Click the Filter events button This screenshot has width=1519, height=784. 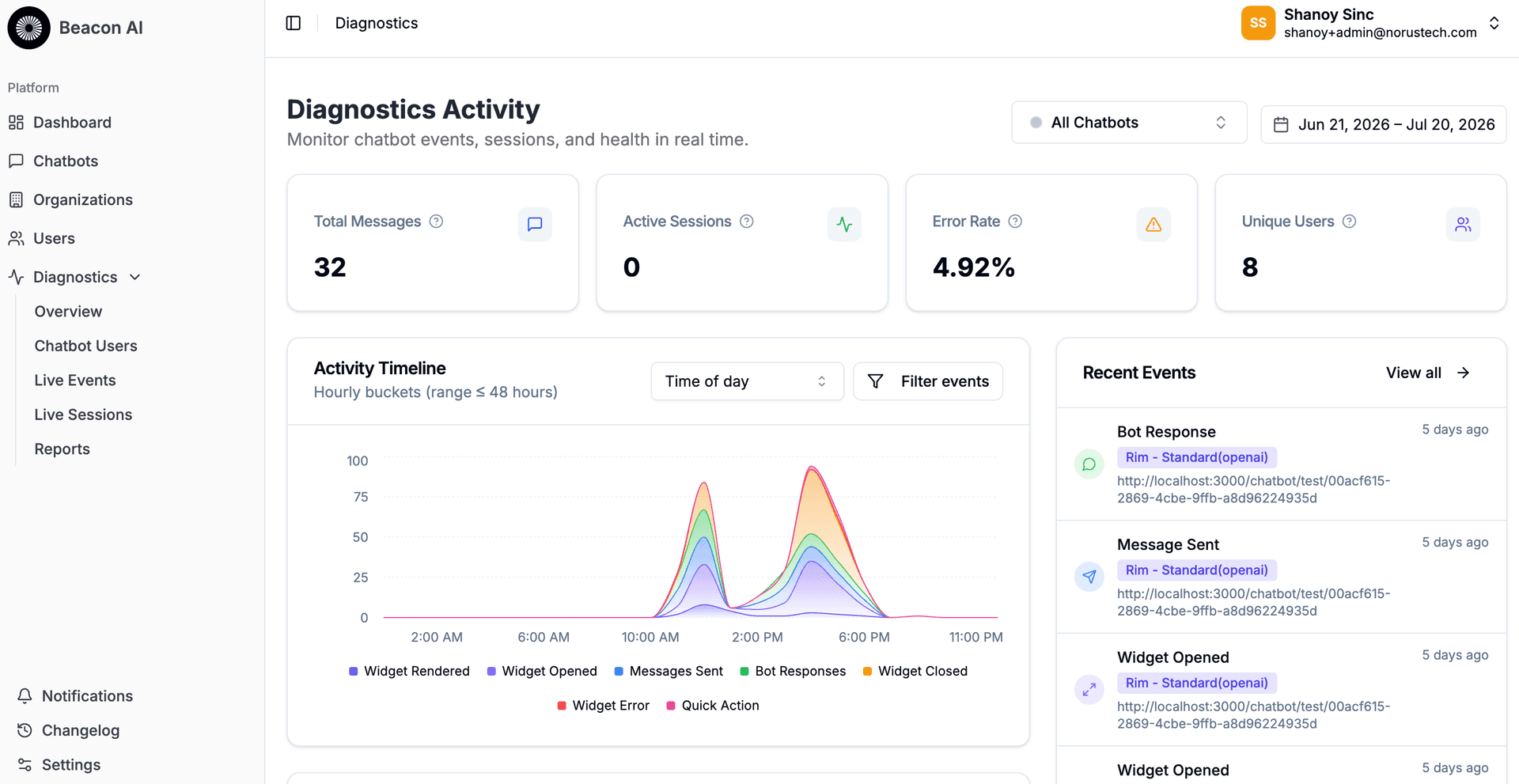point(928,381)
